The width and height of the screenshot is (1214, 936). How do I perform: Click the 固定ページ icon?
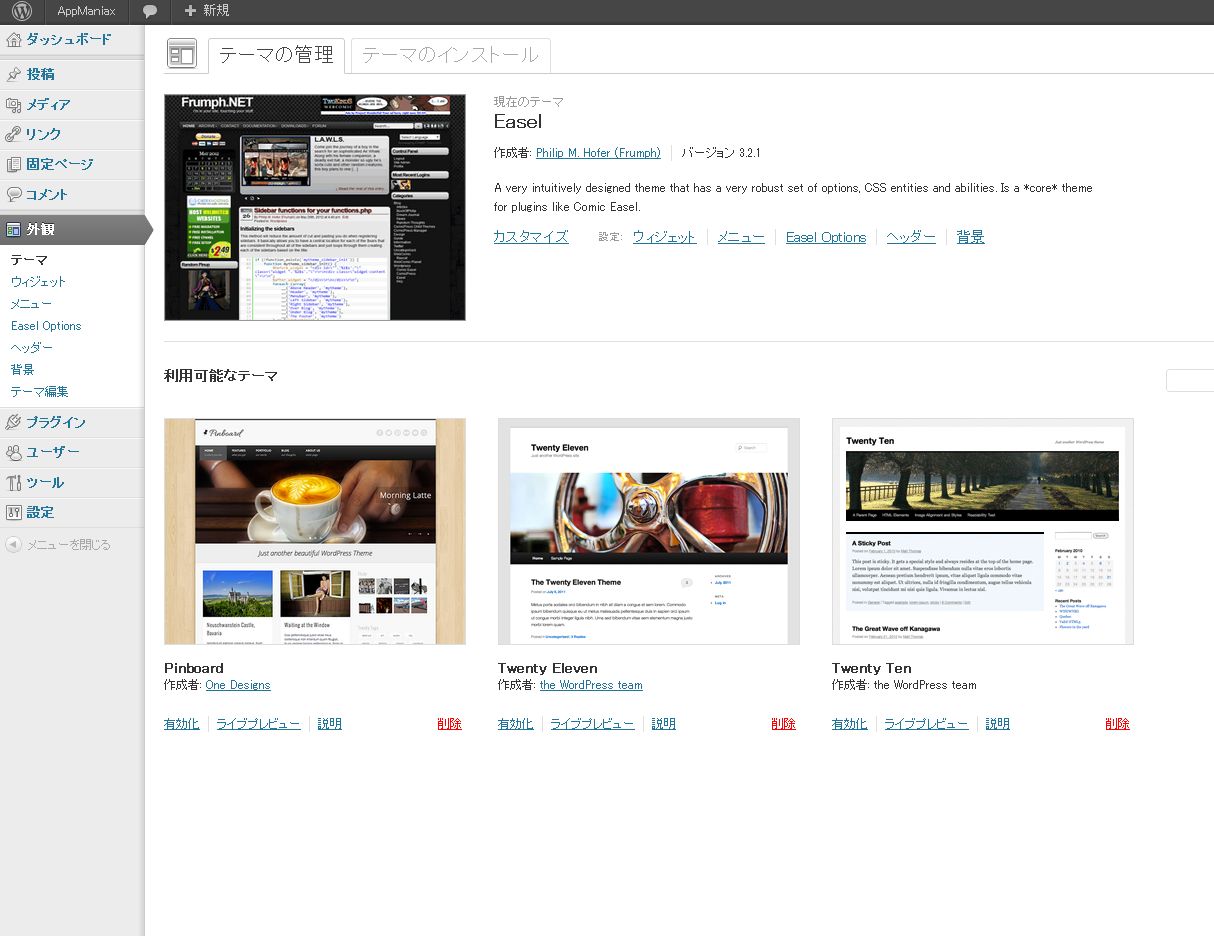(x=14, y=164)
